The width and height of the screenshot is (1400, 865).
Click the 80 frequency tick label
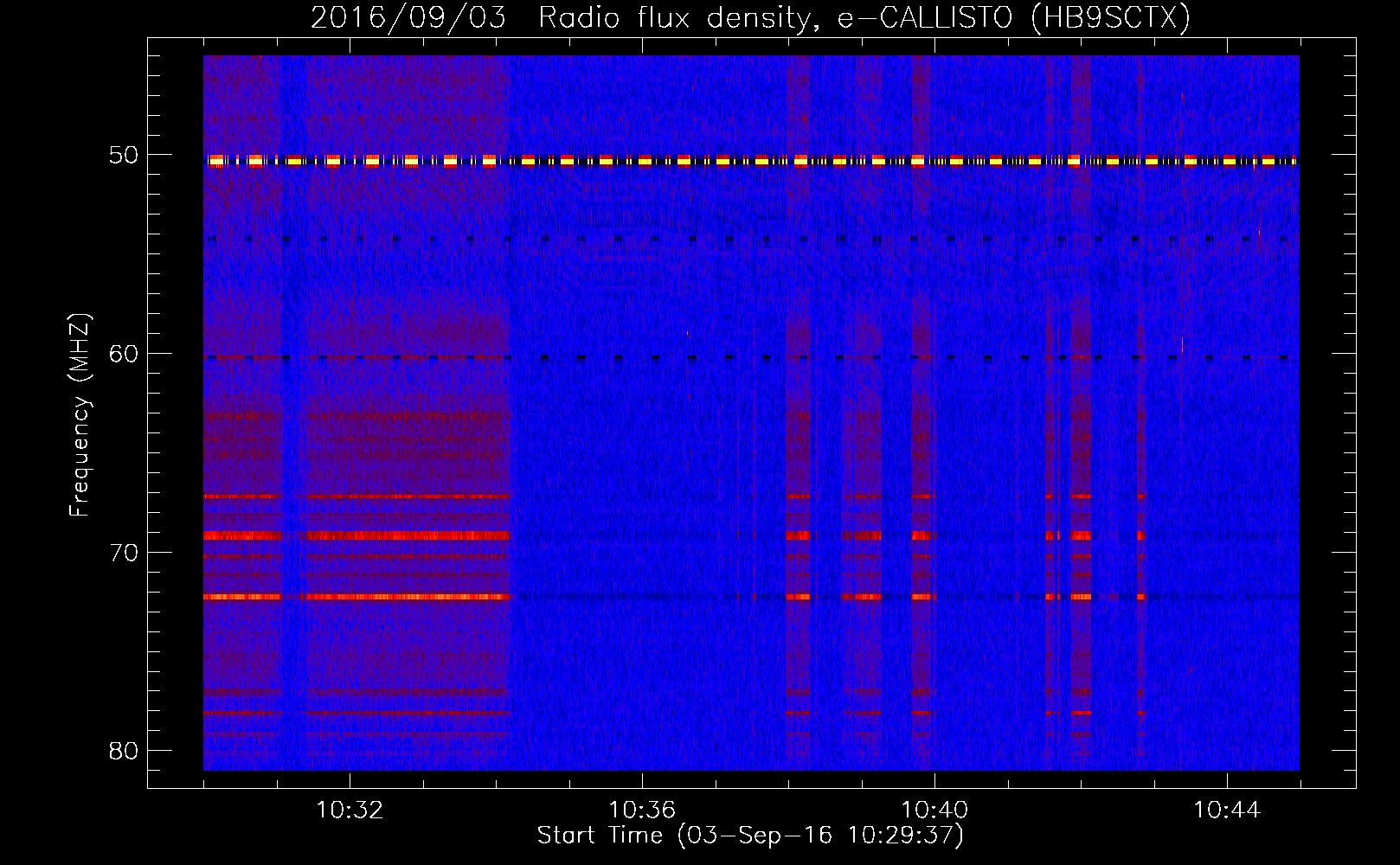(124, 751)
